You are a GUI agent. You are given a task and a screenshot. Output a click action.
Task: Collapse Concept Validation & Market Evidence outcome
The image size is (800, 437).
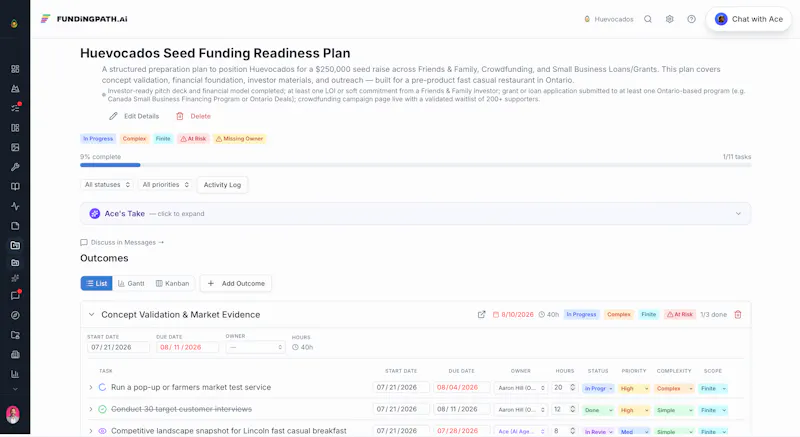[x=91, y=315]
